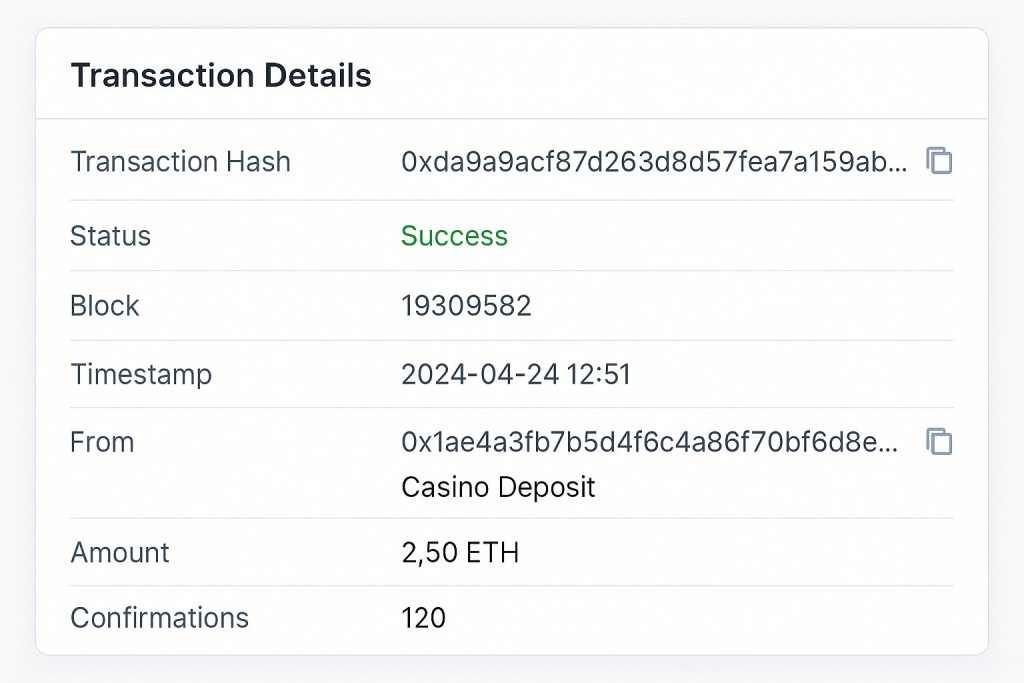Select the Block row label
Image resolution: width=1024 pixels, height=683 pixels.
104,306
